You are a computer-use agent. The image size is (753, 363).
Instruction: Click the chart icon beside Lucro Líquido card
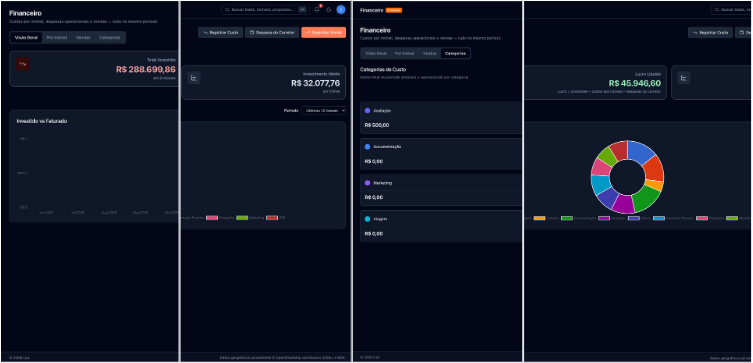(x=684, y=78)
